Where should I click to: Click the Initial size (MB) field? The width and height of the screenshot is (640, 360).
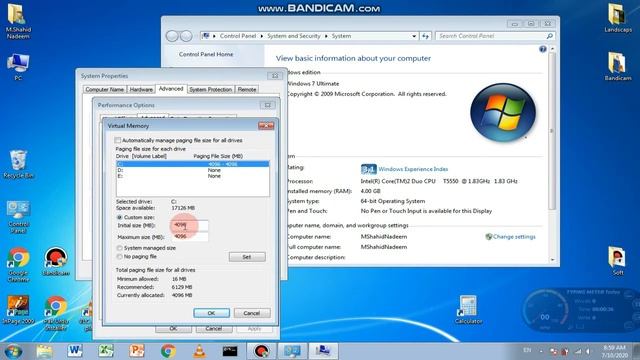click(190, 225)
